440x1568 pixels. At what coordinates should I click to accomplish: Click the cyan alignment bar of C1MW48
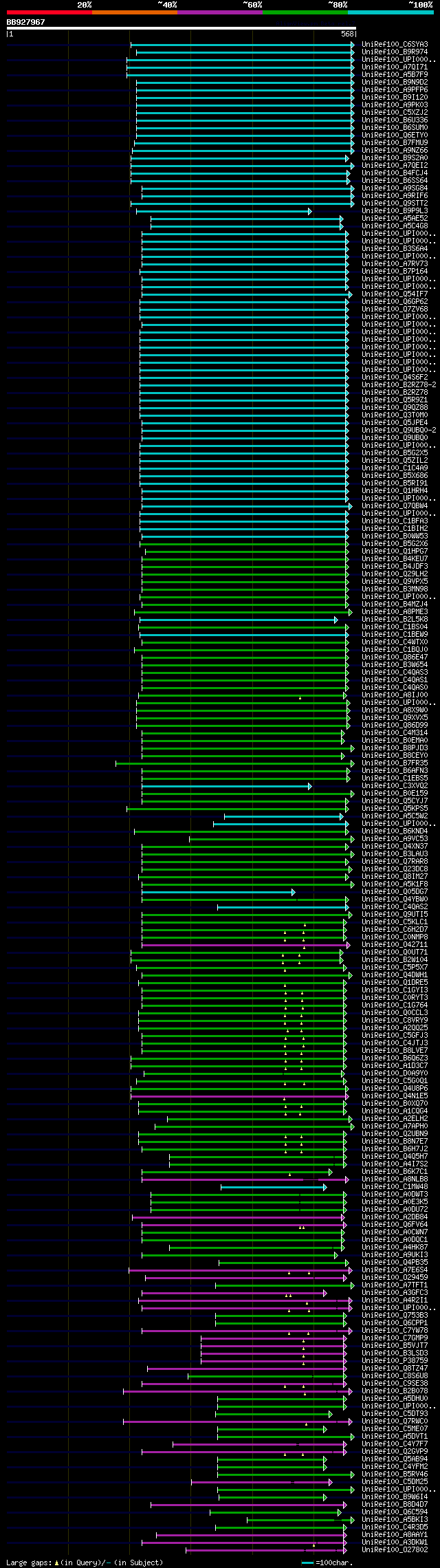(274, 1187)
